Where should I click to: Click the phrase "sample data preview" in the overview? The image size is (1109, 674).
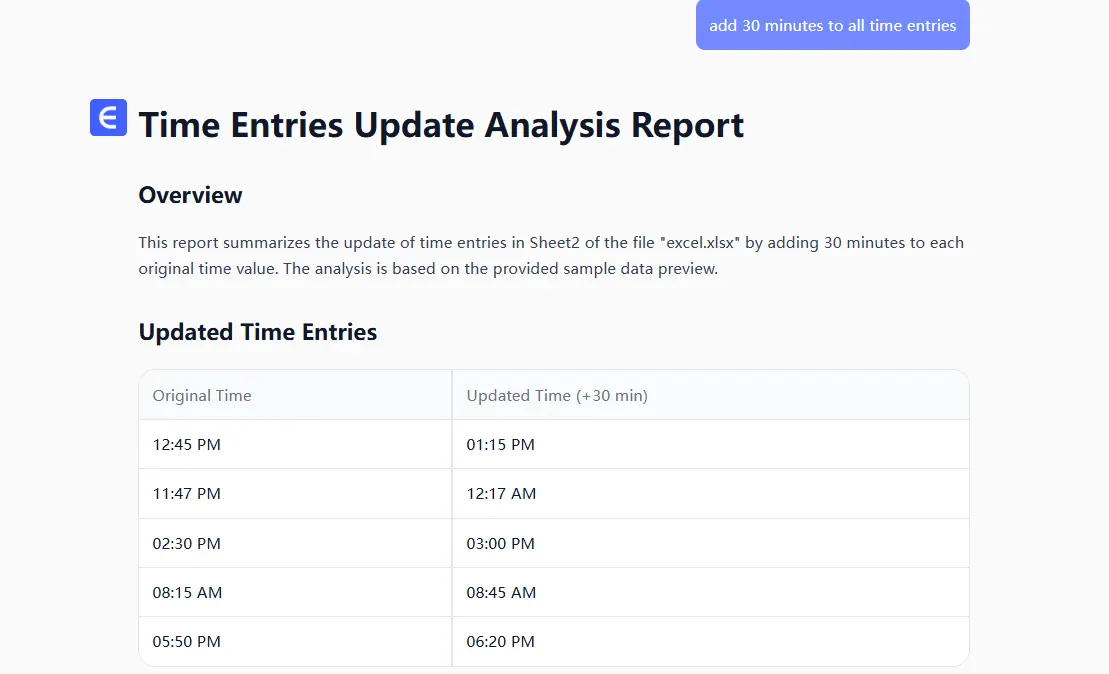[642, 269]
